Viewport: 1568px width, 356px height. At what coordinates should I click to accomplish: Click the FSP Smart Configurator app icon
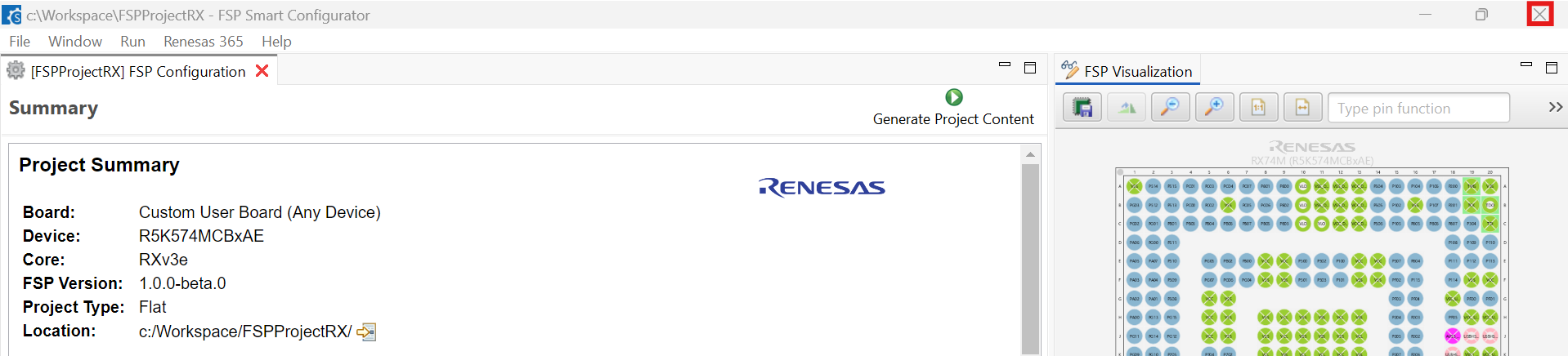12,15
